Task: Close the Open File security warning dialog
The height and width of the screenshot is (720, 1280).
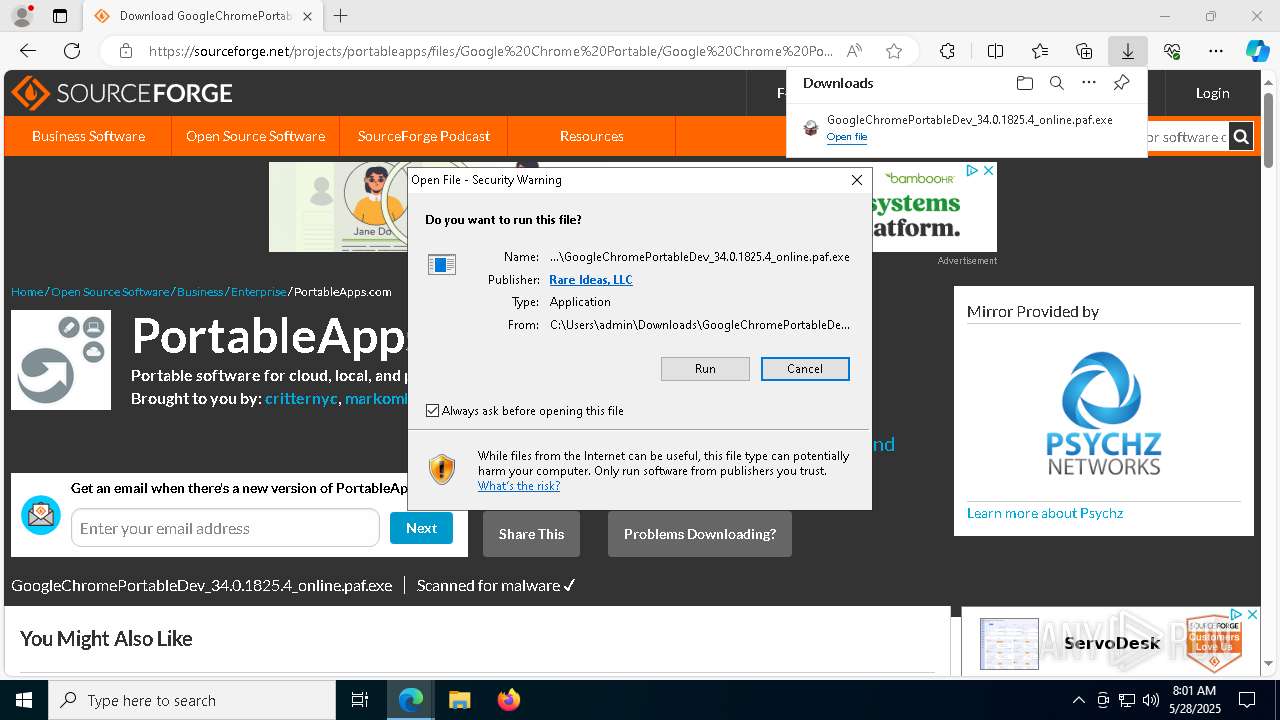Action: click(x=857, y=180)
